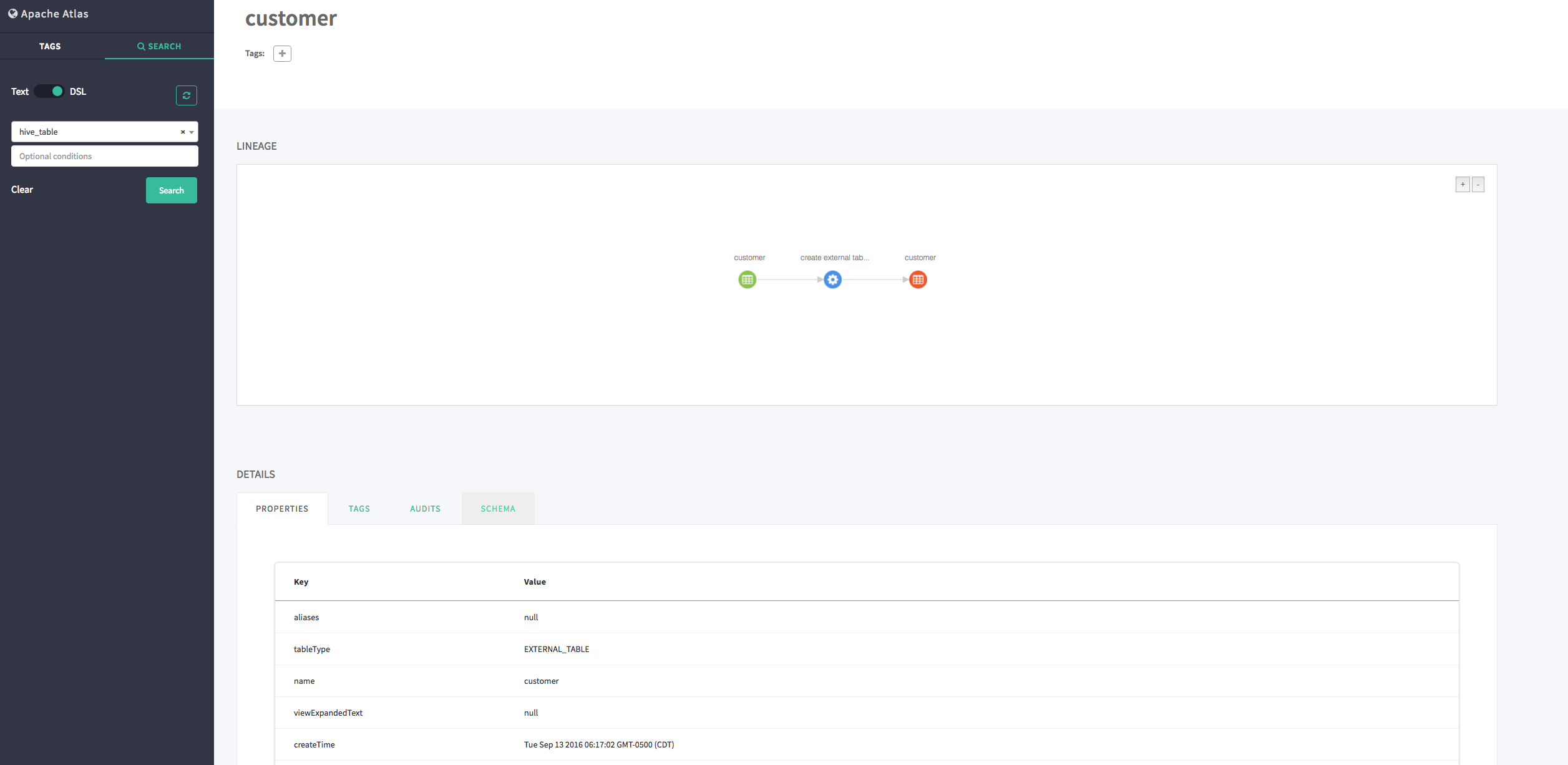Click the Apache Atlas globe logo

[x=13, y=13]
